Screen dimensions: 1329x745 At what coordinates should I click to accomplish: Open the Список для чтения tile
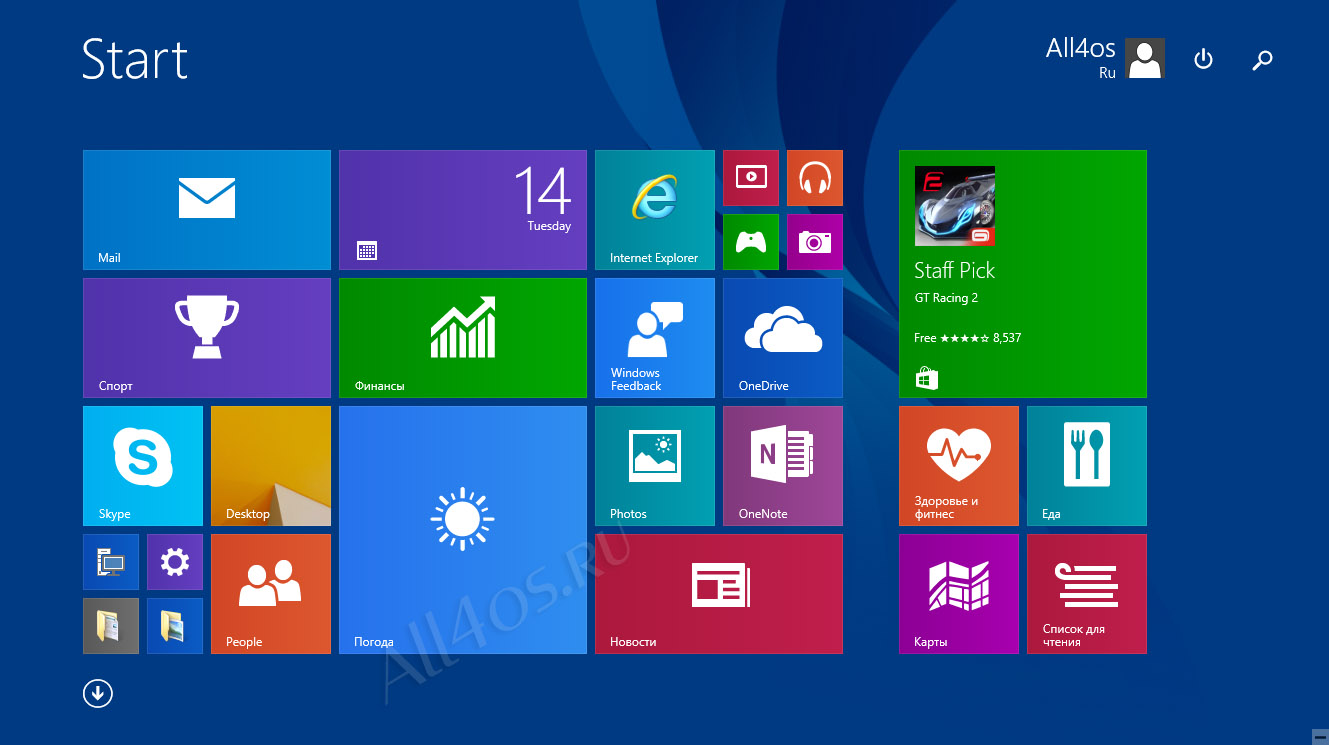point(1086,594)
